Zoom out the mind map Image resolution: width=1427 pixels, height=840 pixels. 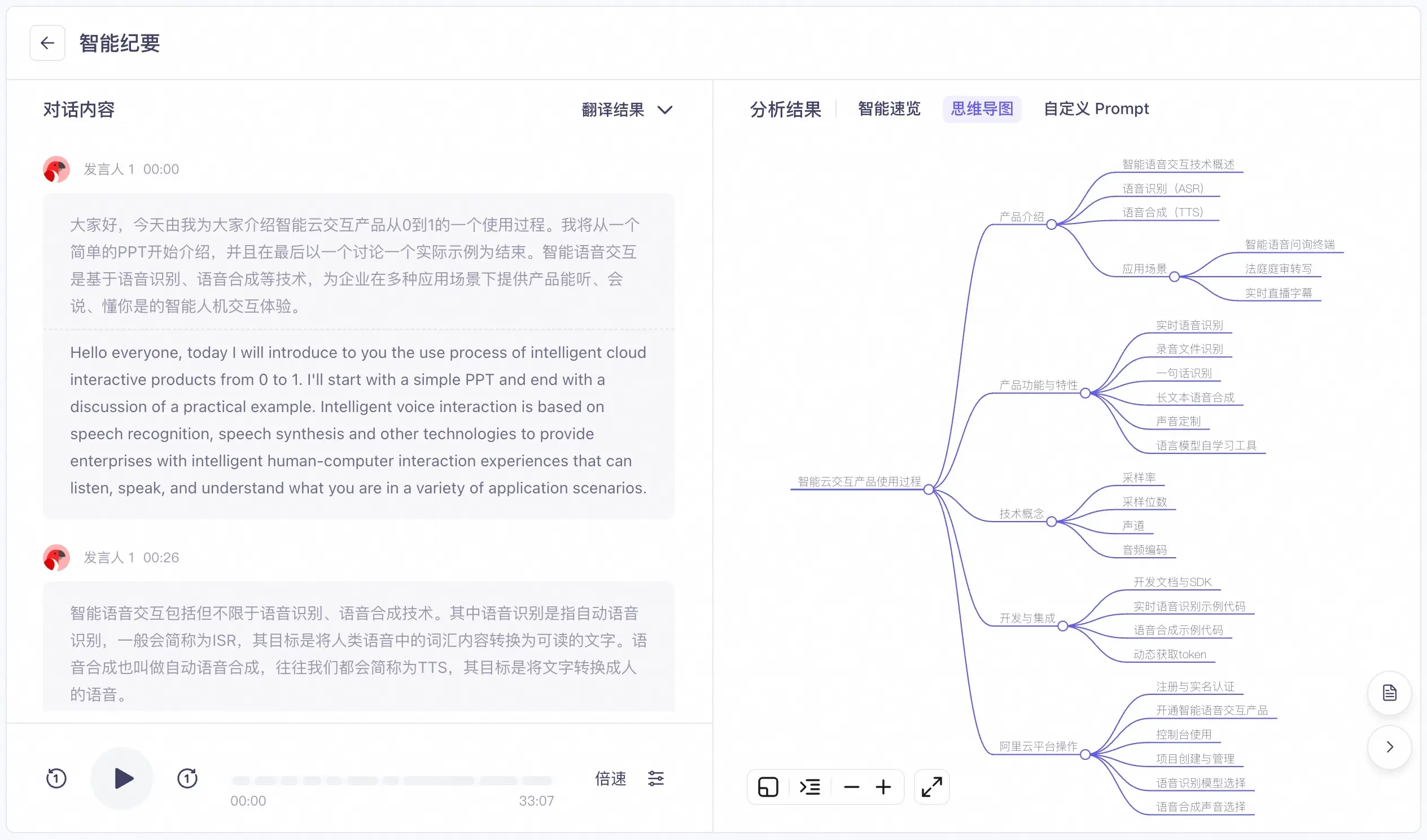(851, 787)
